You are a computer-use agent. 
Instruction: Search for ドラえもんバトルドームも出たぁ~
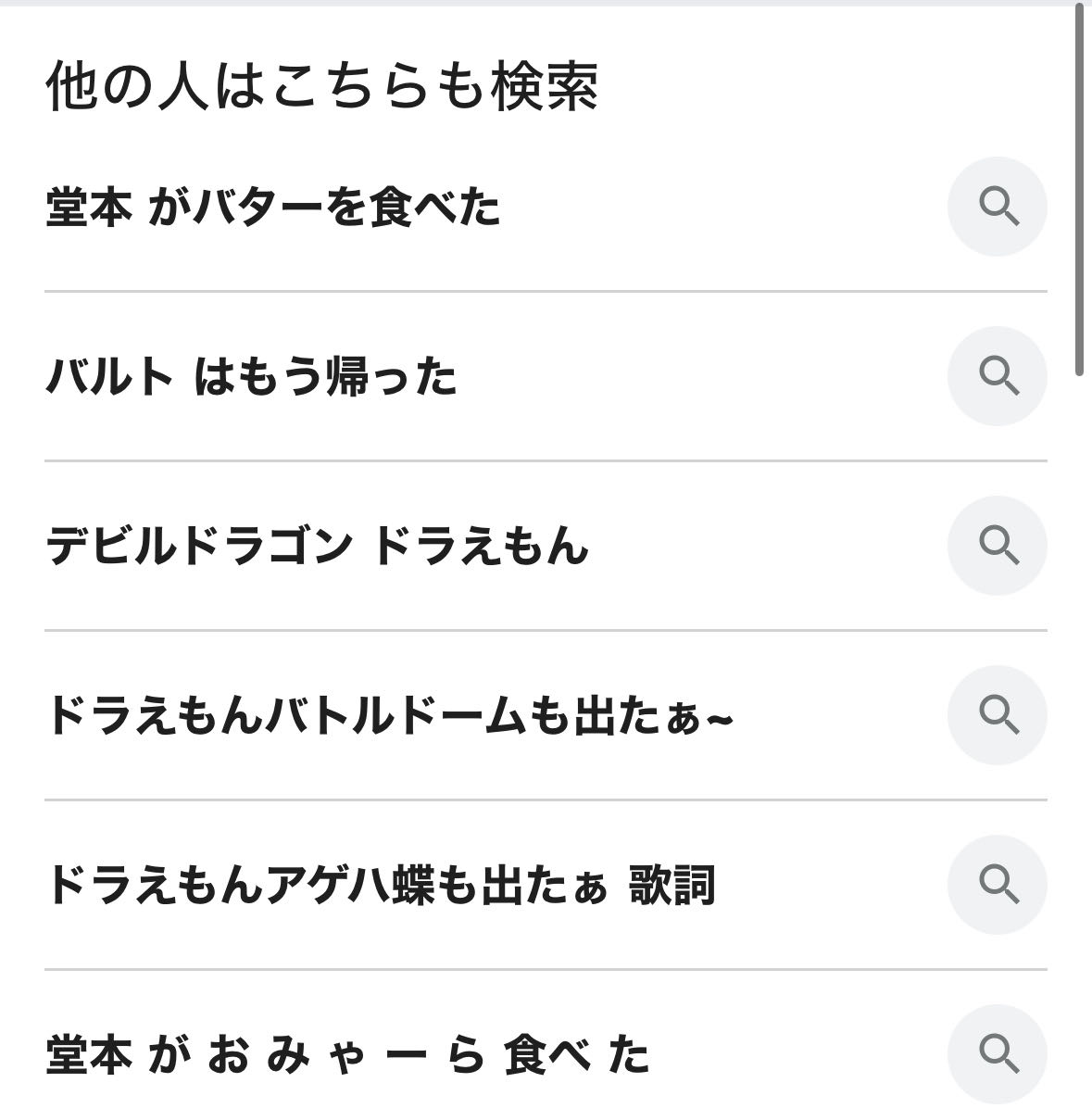tap(389, 716)
